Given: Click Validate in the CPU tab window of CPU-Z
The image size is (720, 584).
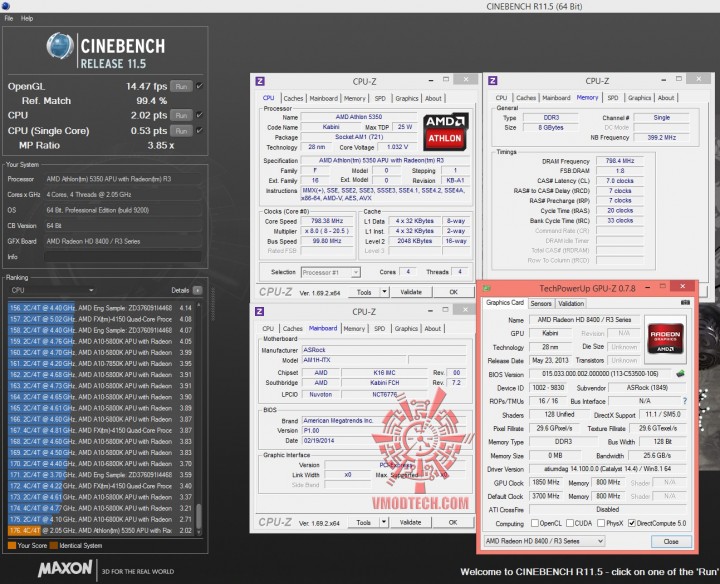Looking at the screenshot, I should (x=411, y=292).
